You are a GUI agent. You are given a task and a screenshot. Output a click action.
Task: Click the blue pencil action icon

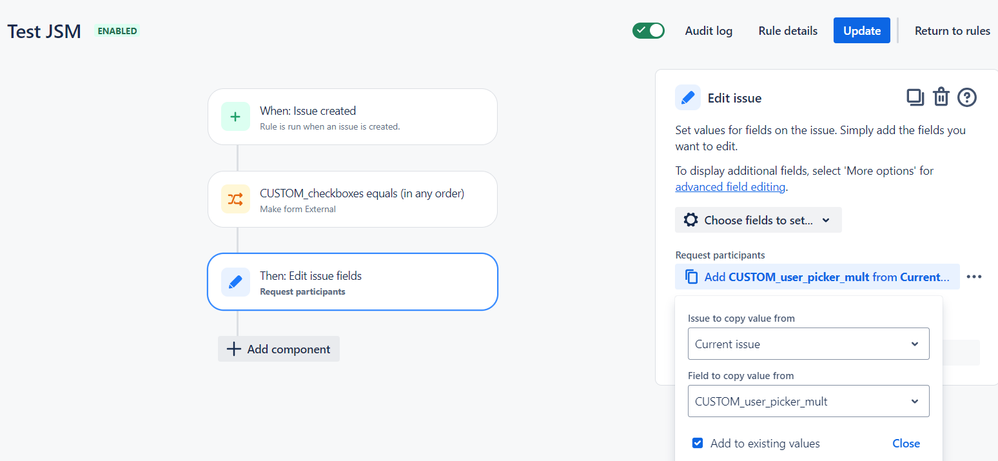(x=235, y=282)
